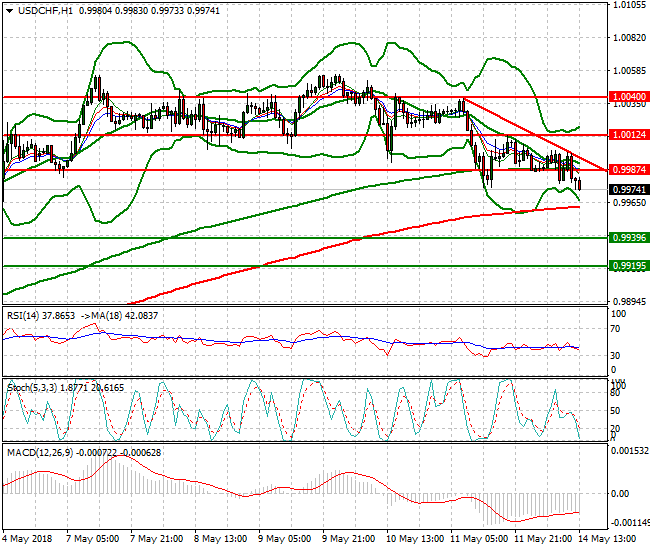Click the MA(18) 42.0837 value text
The image size is (650, 550).
125,316
